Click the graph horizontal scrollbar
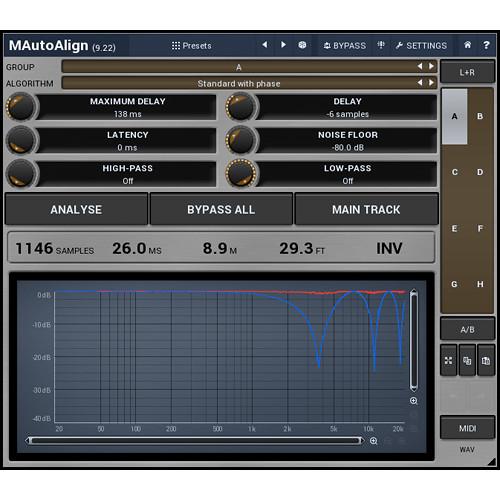The height and width of the screenshot is (500, 500). click(x=195, y=441)
